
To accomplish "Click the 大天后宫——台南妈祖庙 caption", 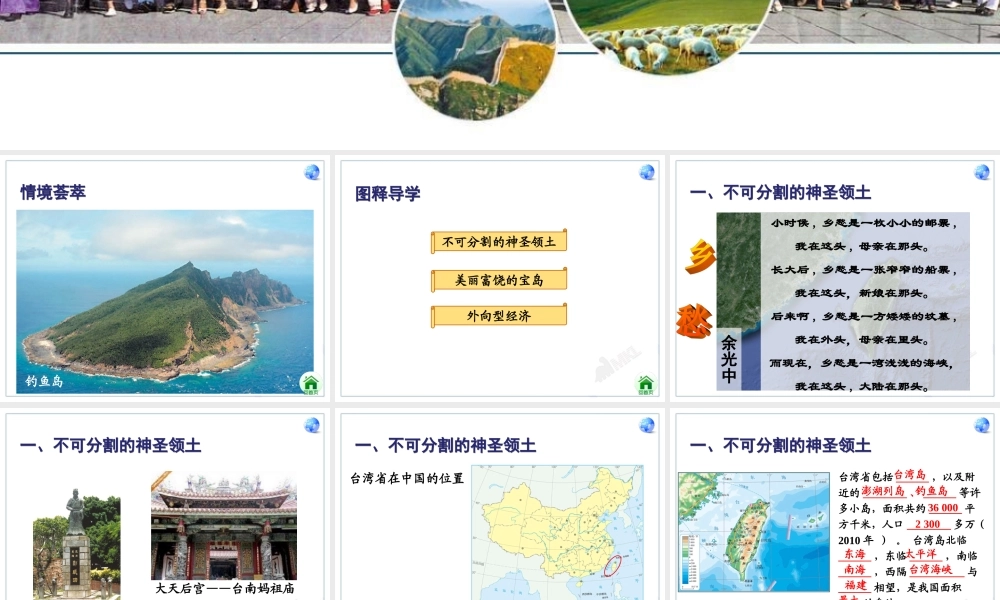I will coord(225,588).
